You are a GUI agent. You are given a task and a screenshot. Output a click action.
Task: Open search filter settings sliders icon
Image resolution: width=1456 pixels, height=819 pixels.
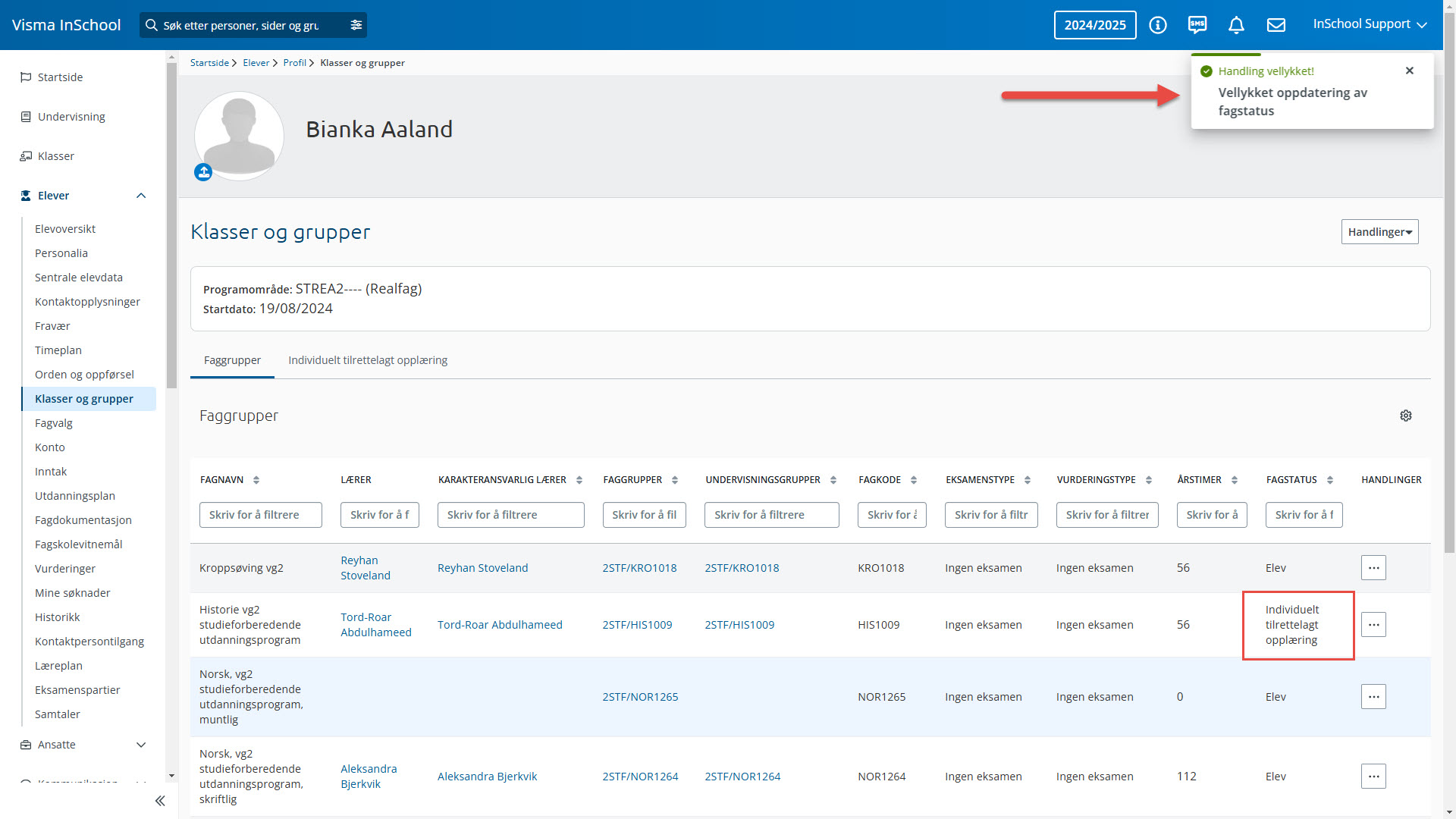click(x=356, y=25)
